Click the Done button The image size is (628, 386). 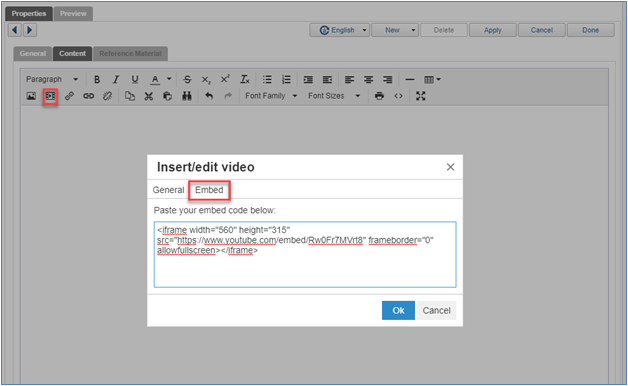point(590,30)
